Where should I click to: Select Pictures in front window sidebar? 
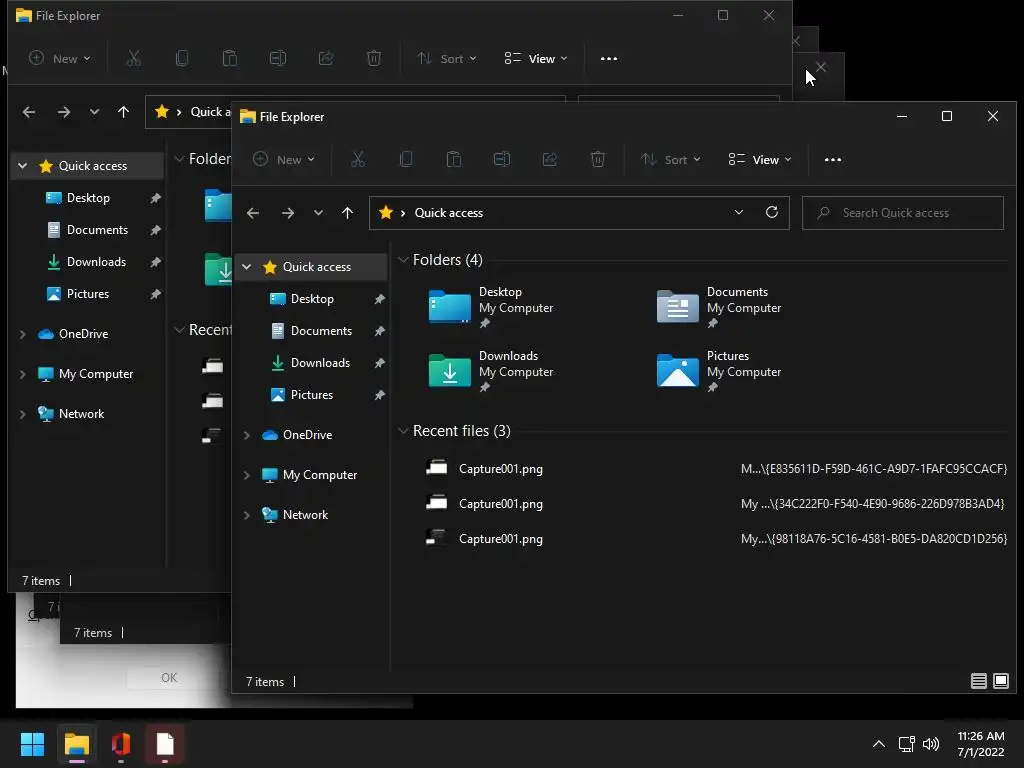pos(312,394)
